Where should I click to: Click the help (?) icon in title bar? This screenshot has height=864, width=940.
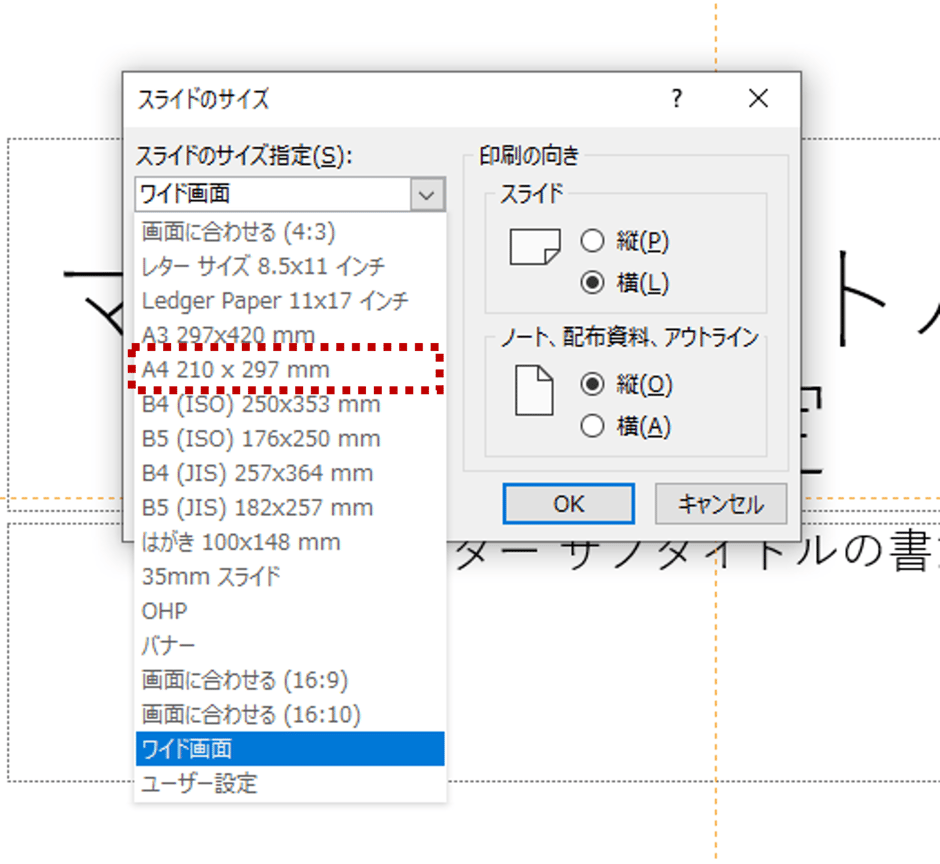676,99
